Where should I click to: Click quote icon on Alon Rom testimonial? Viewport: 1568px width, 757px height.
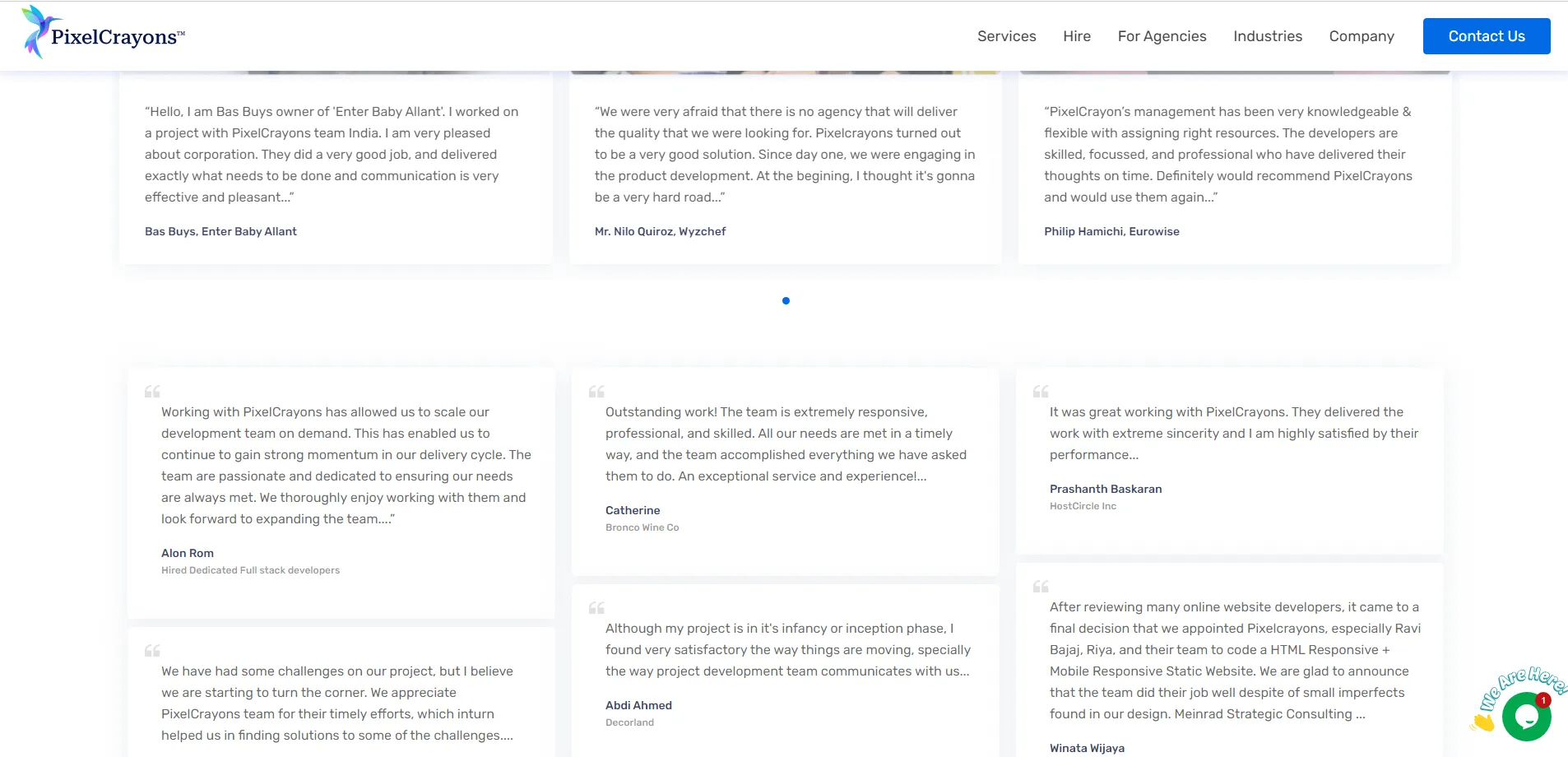pyautogui.click(x=152, y=392)
